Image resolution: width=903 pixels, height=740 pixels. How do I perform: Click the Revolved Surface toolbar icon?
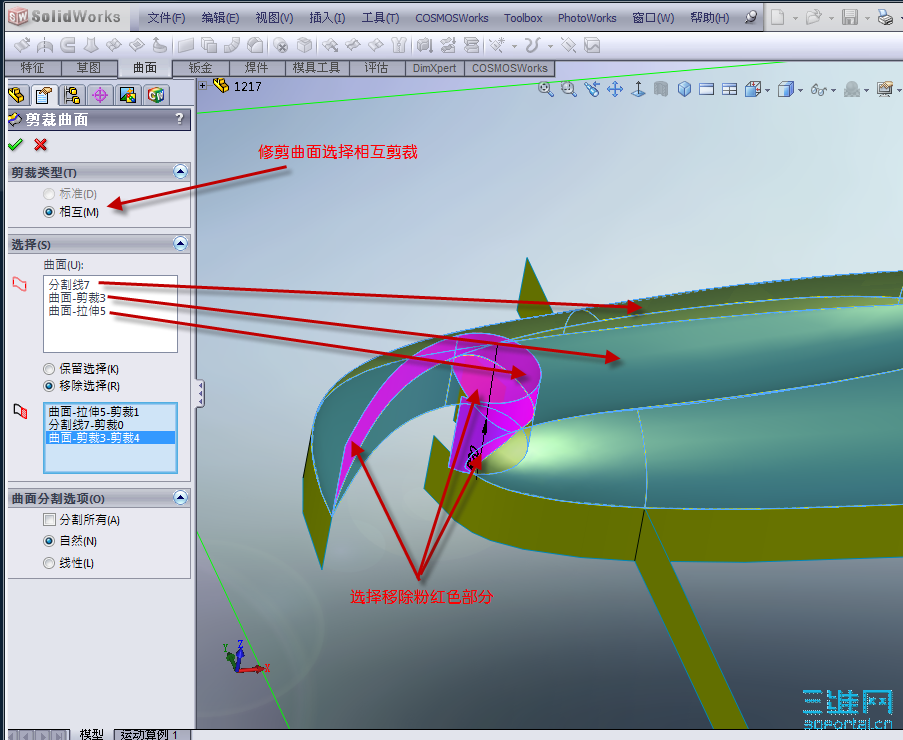pyautogui.click(x=44, y=45)
